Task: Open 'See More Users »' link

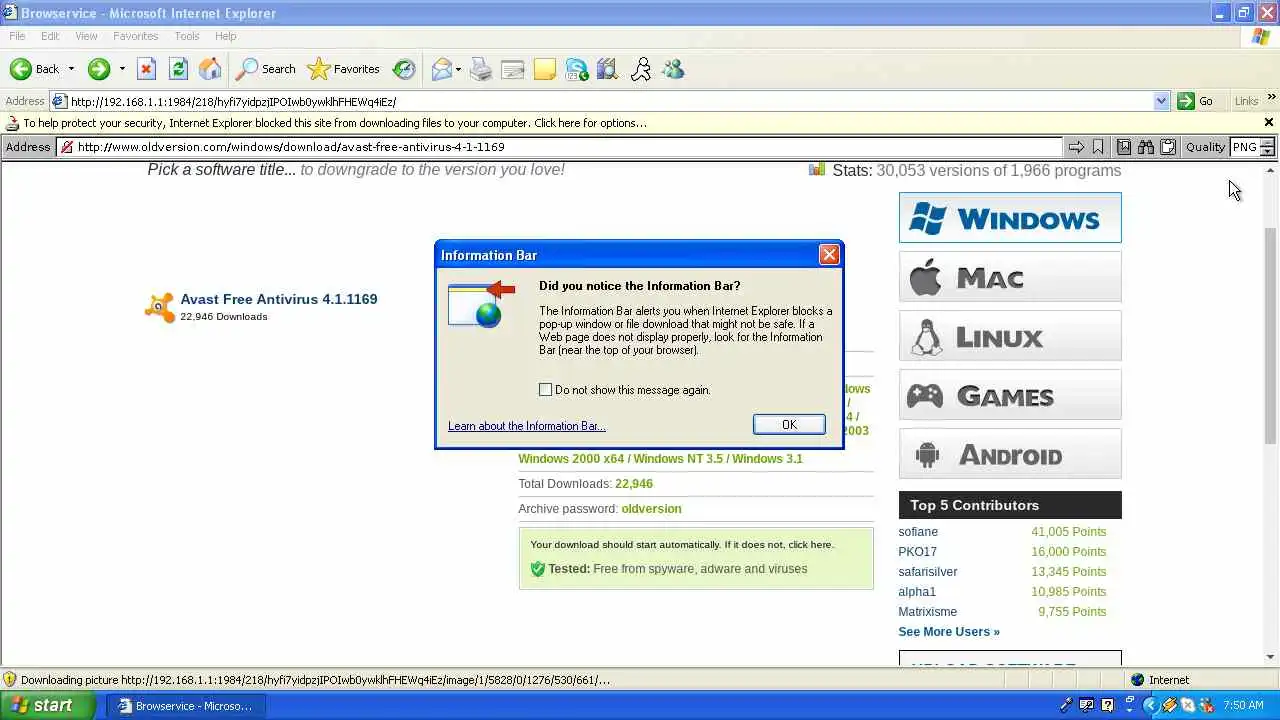Action: pos(949,632)
